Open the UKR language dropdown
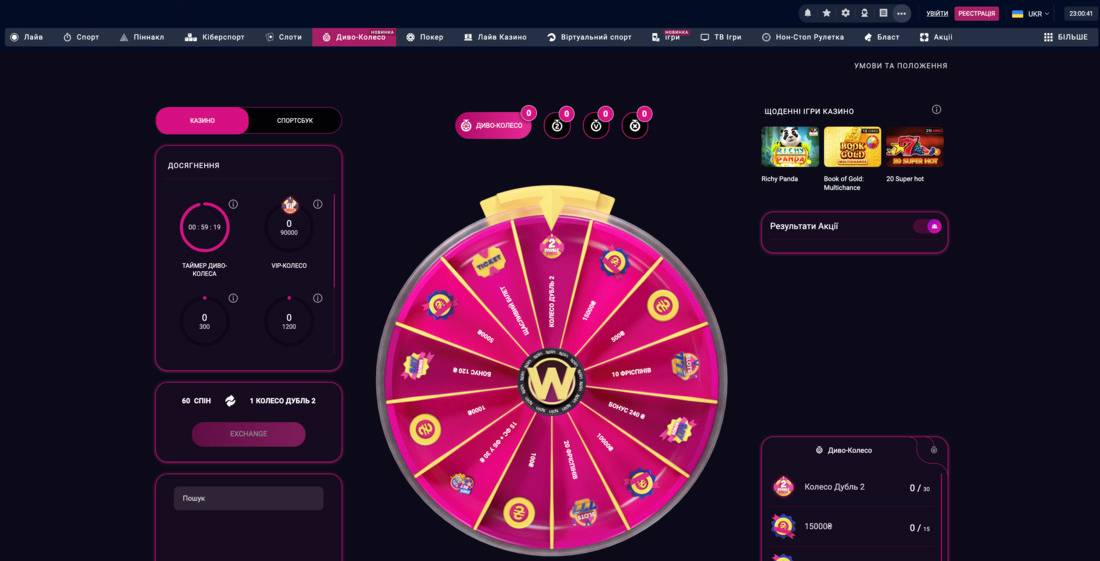This screenshot has width=1100, height=561. 1031,13
